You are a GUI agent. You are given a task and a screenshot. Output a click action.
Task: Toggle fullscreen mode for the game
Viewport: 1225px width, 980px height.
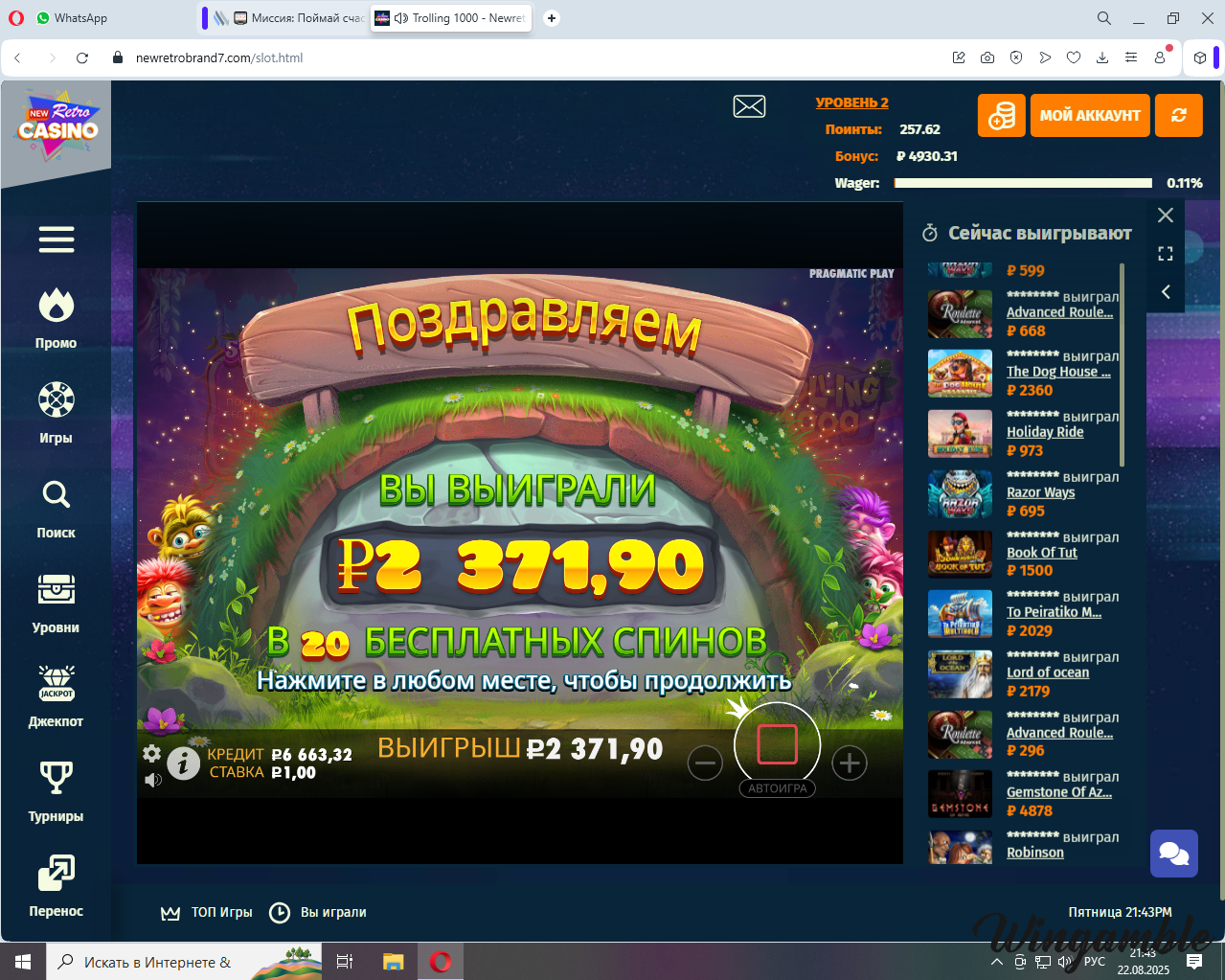pyautogui.click(x=1166, y=254)
